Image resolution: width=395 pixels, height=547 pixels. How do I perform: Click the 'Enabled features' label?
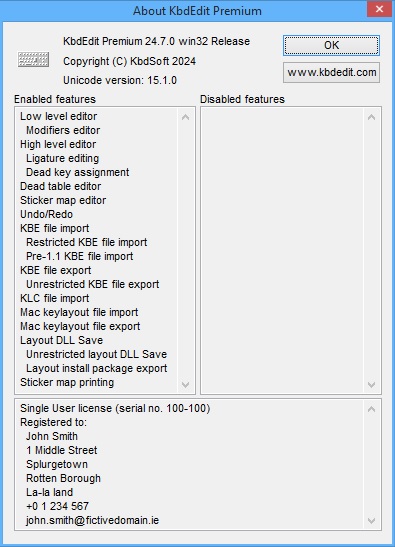coord(55,99)
